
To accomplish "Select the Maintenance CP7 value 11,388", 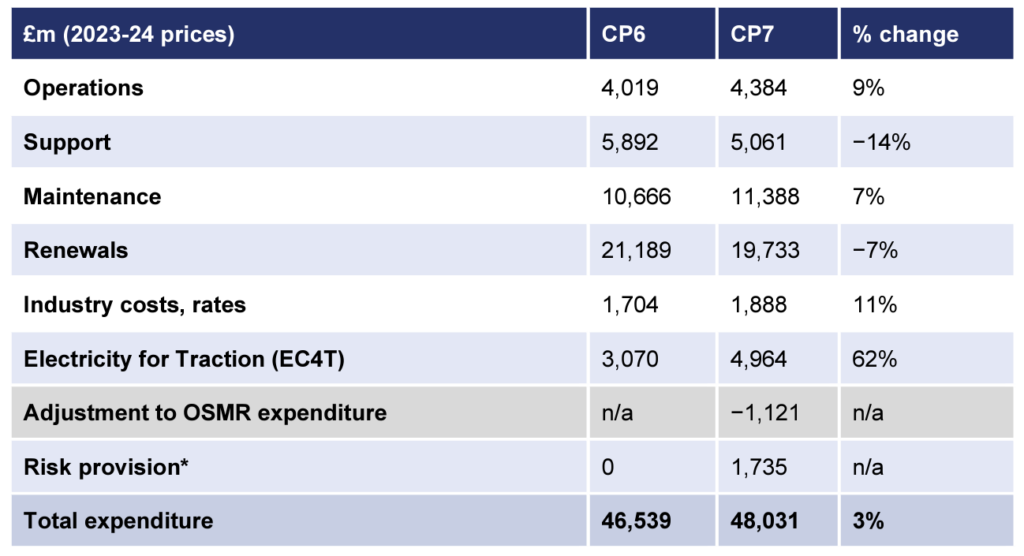I will tap(764, 197).
